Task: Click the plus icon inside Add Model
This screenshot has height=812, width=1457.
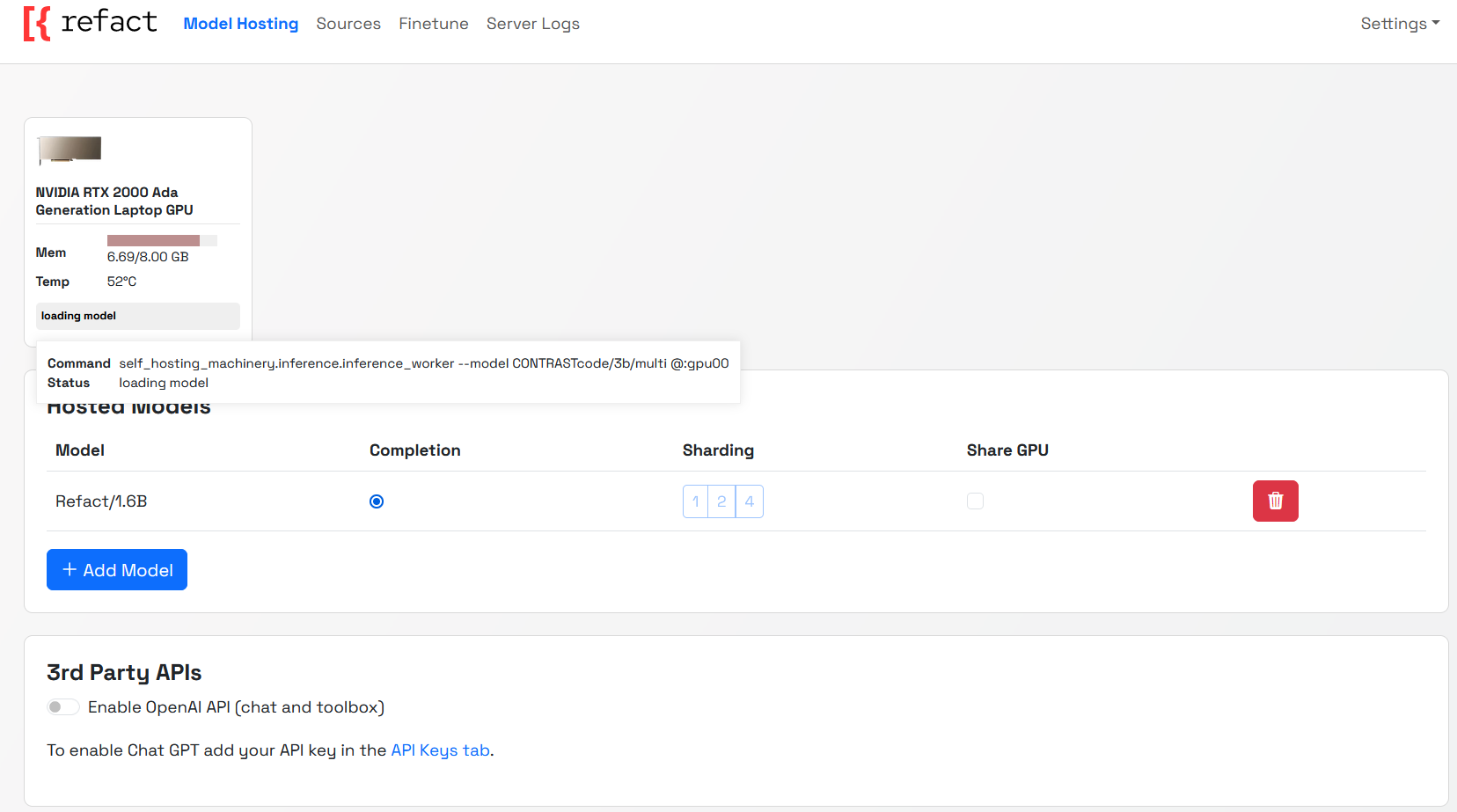Action: click(70, 569)
